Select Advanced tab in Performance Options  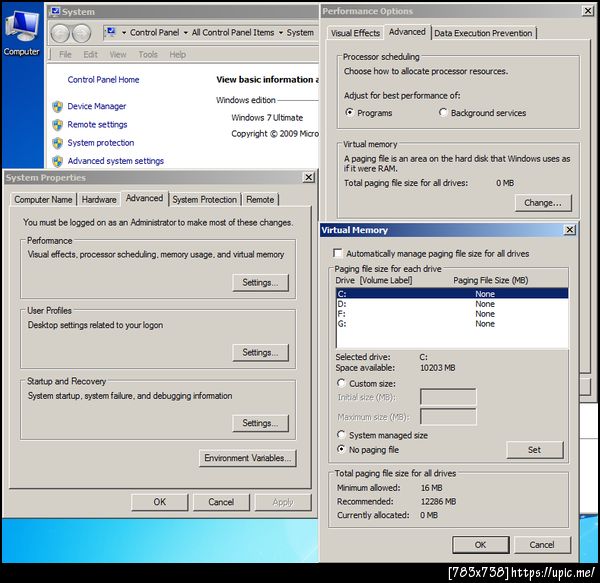(407, 32)
